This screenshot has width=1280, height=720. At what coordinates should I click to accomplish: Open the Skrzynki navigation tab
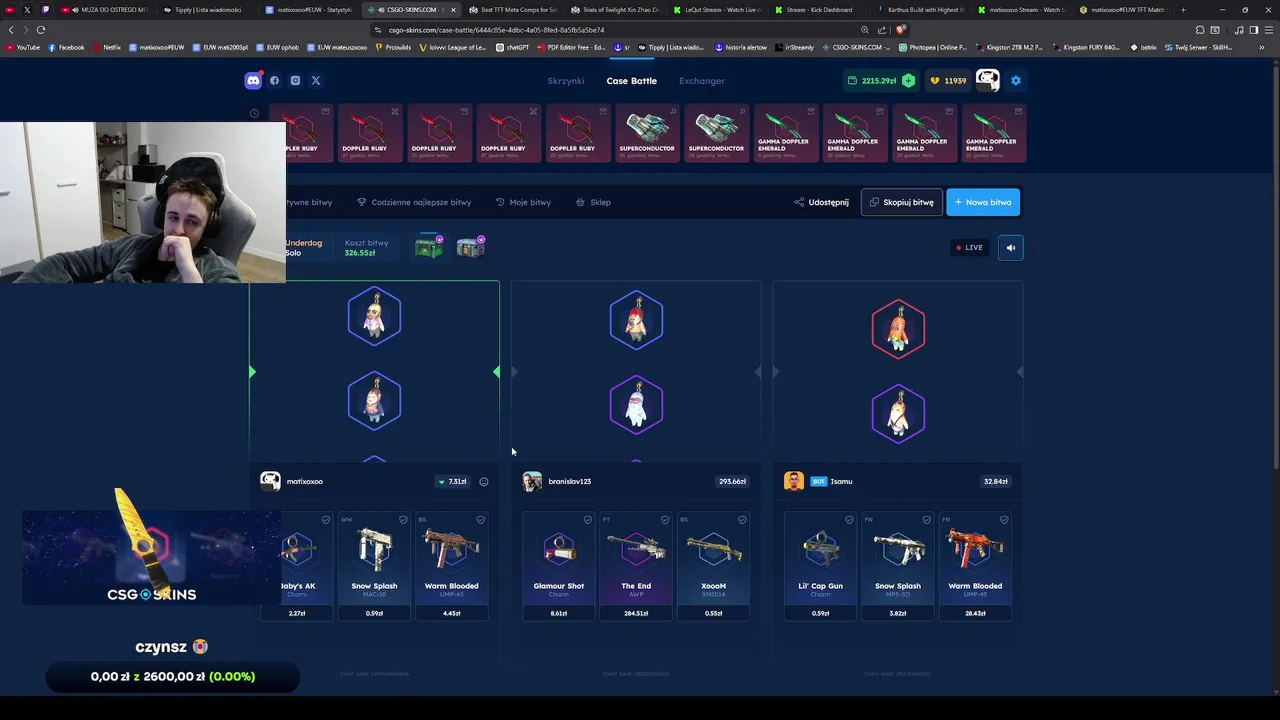565,80
